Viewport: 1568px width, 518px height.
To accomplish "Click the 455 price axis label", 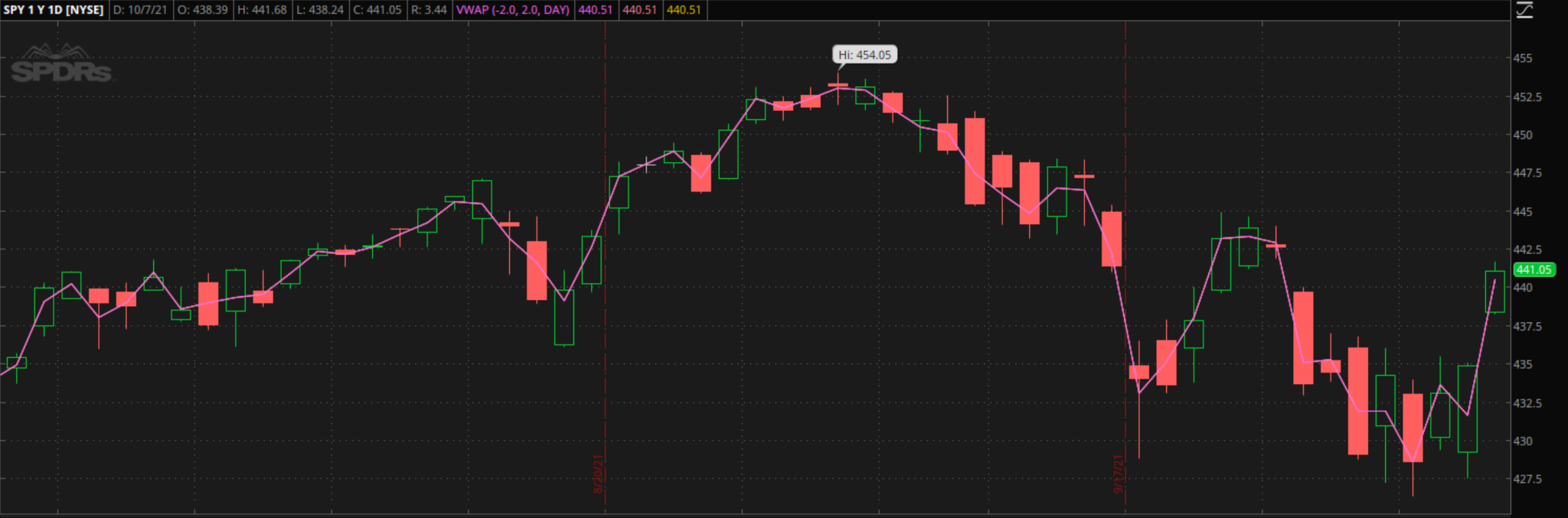I will coord(1523,58).
